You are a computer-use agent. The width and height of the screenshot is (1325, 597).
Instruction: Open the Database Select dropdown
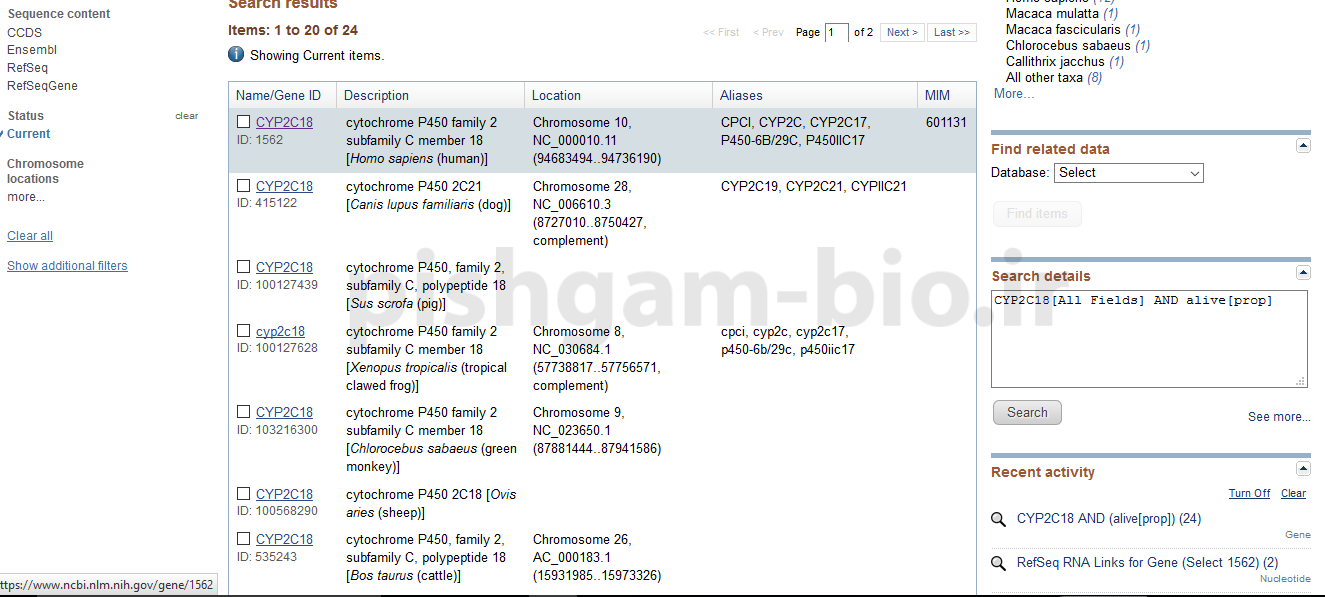click(x=1128, y=173)
